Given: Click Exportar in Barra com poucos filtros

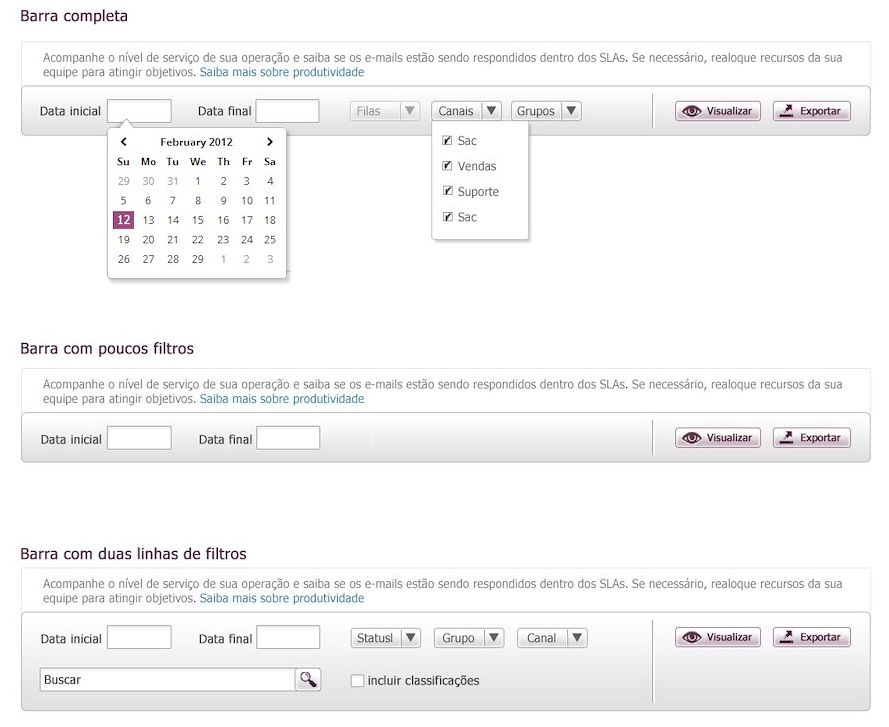Looking at the screenshot, I should click(x=812, y=438).
